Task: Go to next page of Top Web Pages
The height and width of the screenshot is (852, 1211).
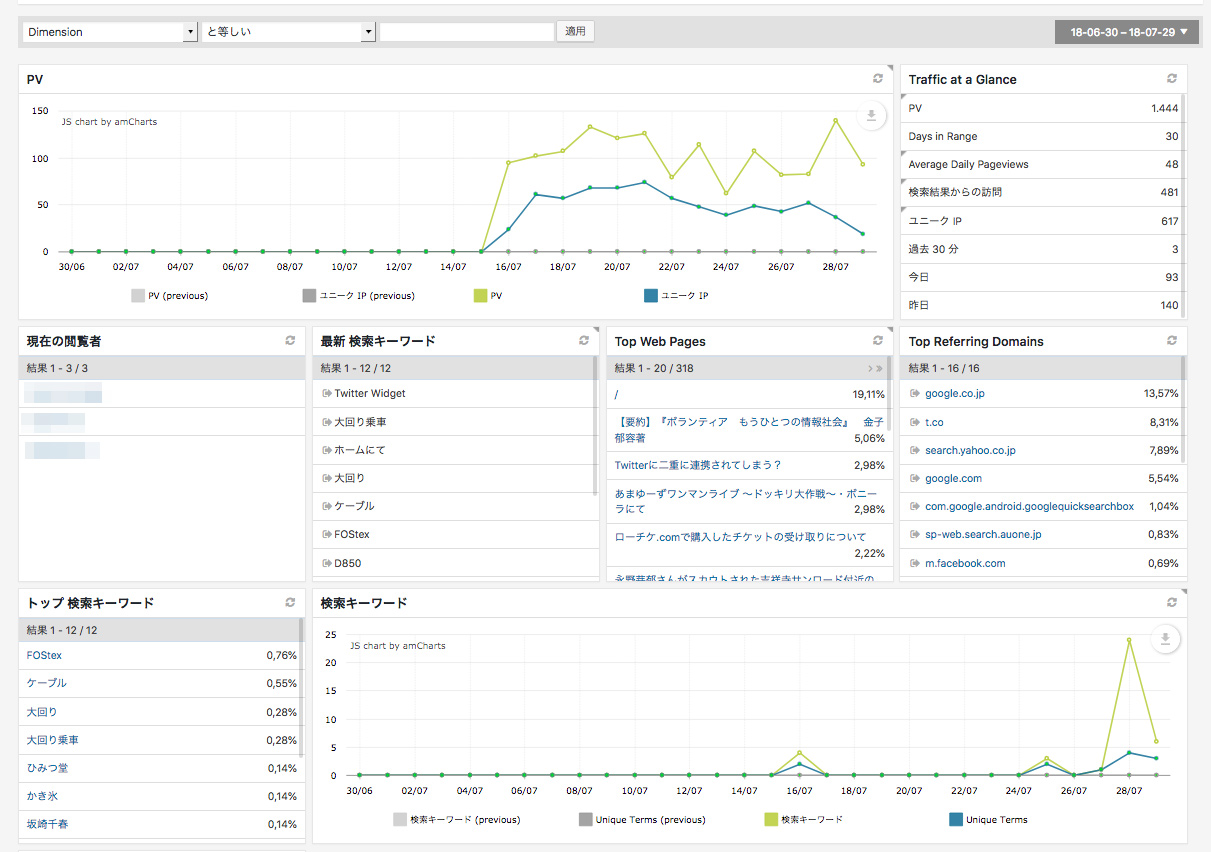Action: coord(870,369)
